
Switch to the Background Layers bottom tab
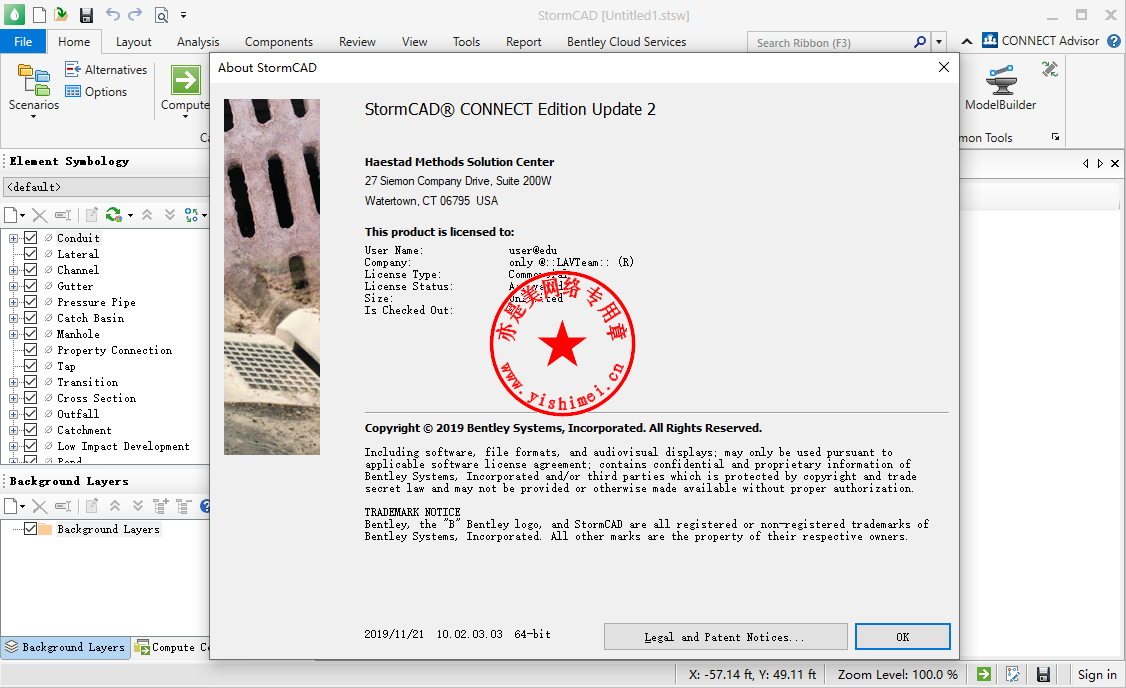tap(66, 647)
